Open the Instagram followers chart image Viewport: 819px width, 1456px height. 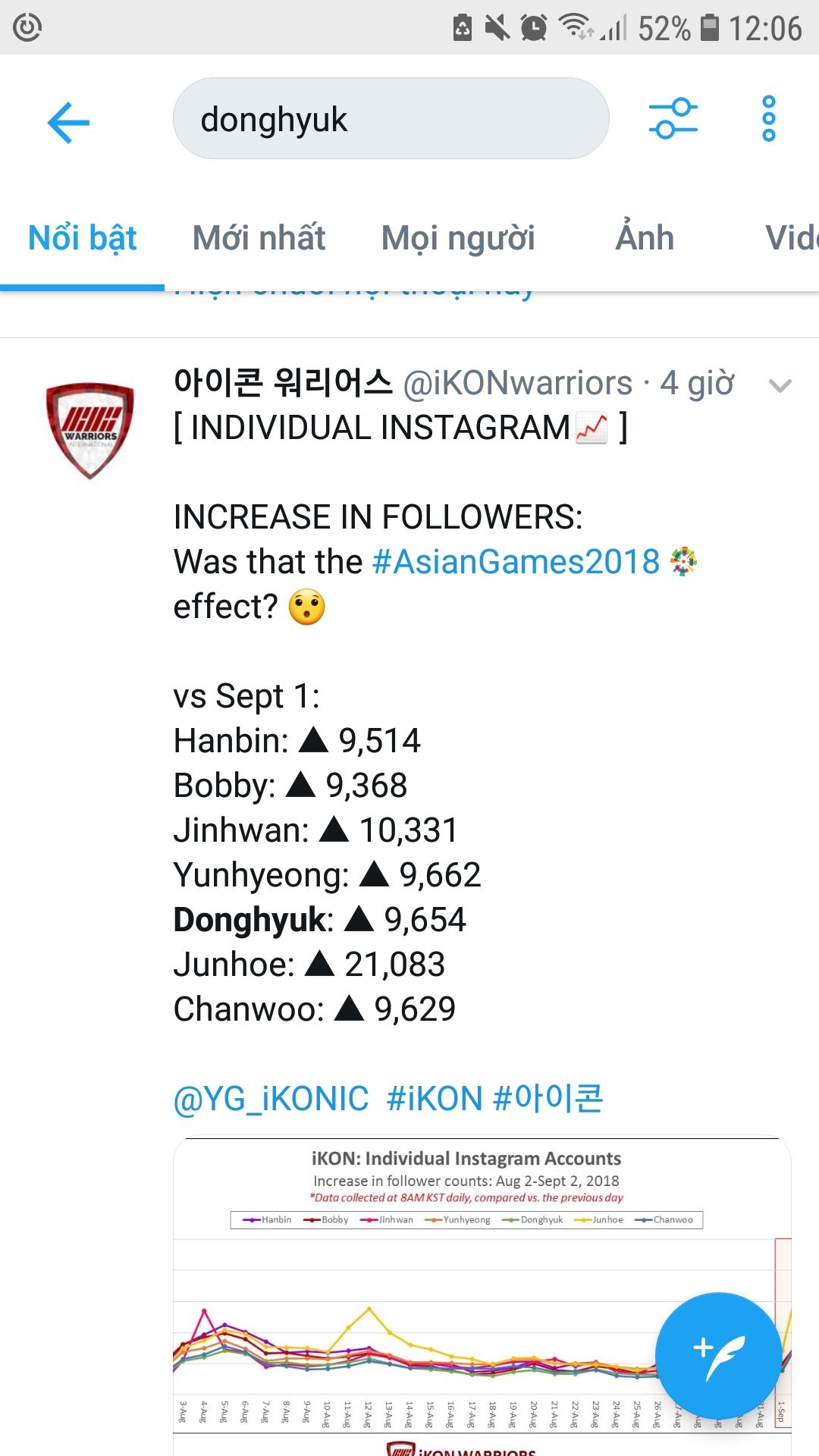455,1289
